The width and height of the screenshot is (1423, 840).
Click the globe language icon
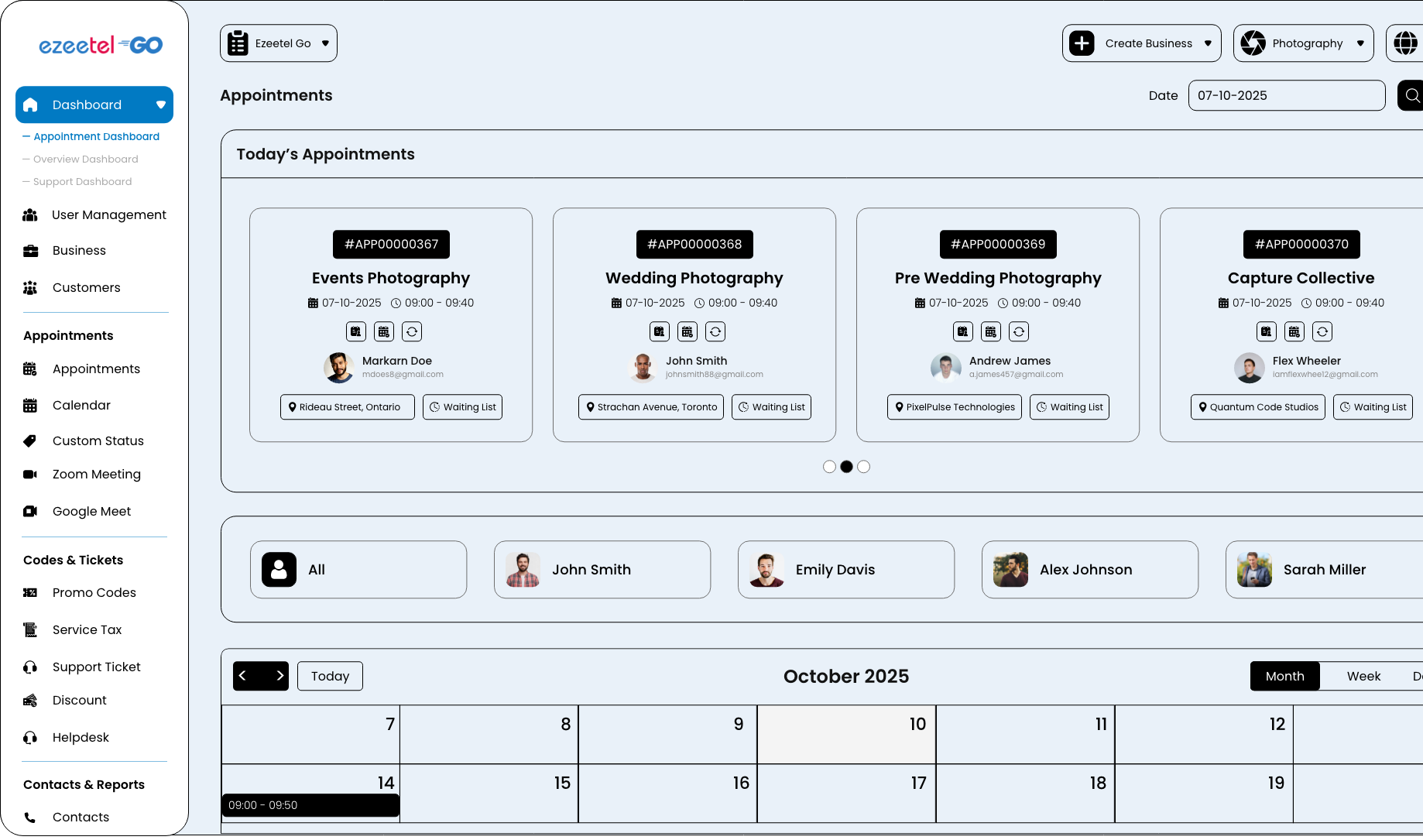pyautogui.click(x=1404, y=43)
